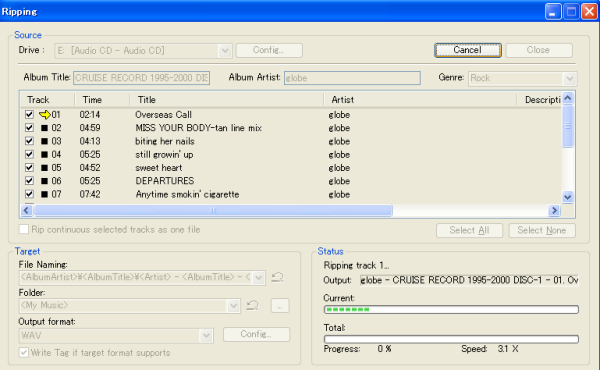Click the vertical scrollbar thumb of track list
This screenshot has width=600, height=370.
(x=567, y=126)
